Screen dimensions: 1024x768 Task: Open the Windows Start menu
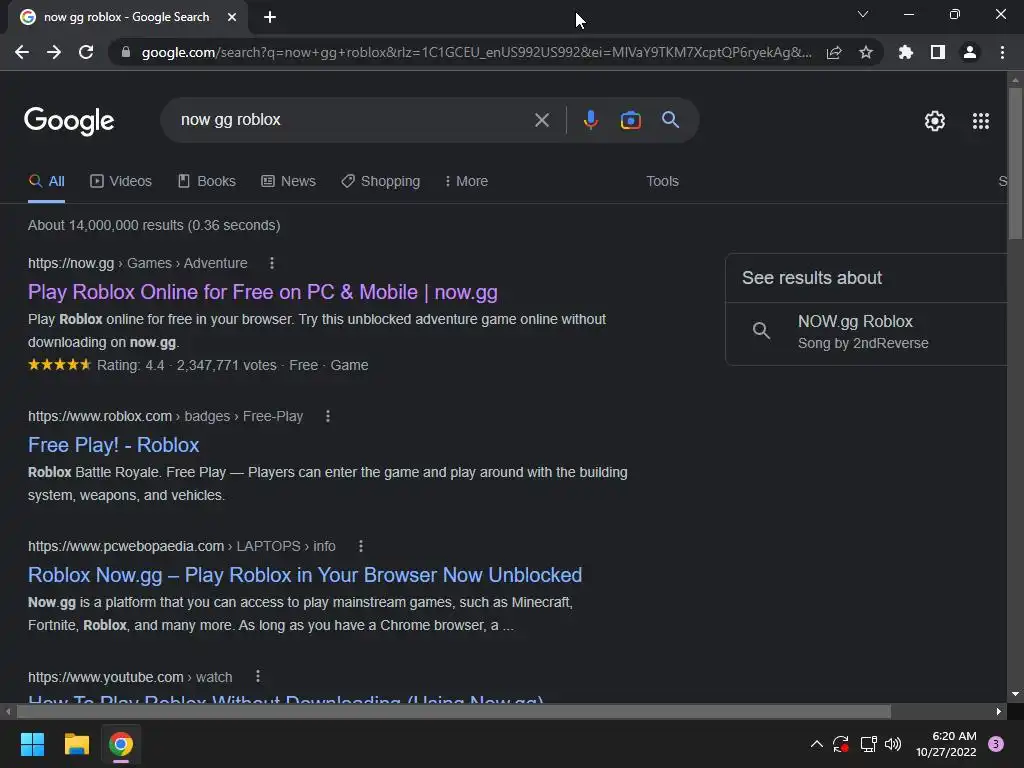coord(32,744)
